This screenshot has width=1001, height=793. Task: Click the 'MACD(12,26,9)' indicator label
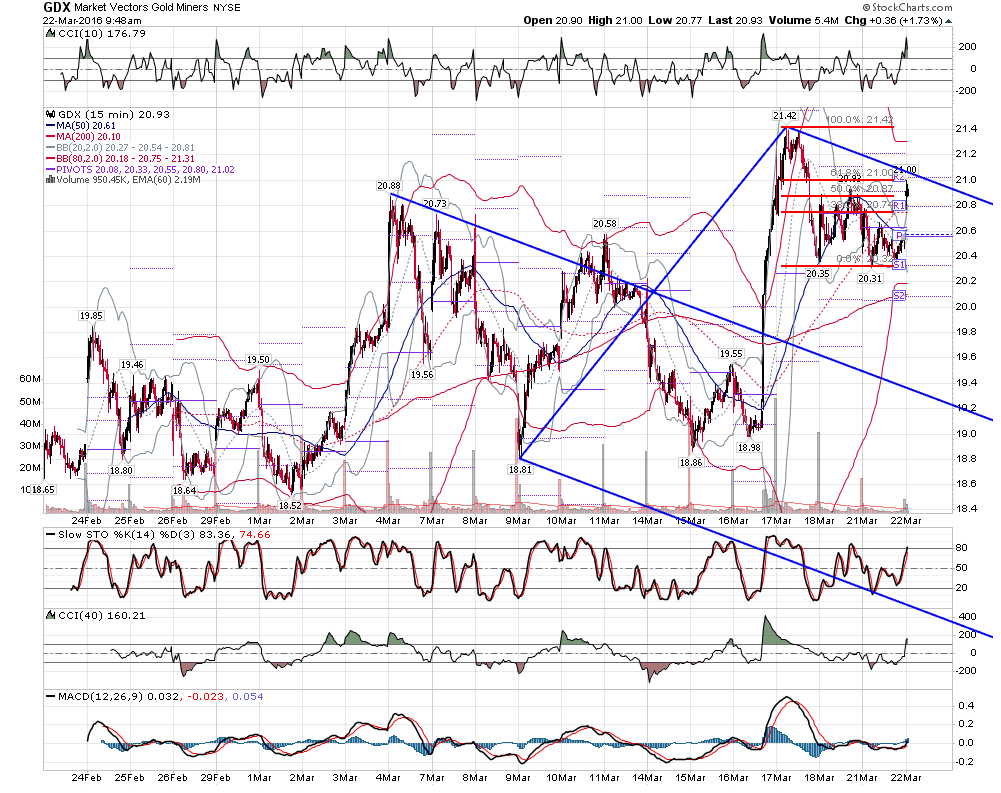100,696
